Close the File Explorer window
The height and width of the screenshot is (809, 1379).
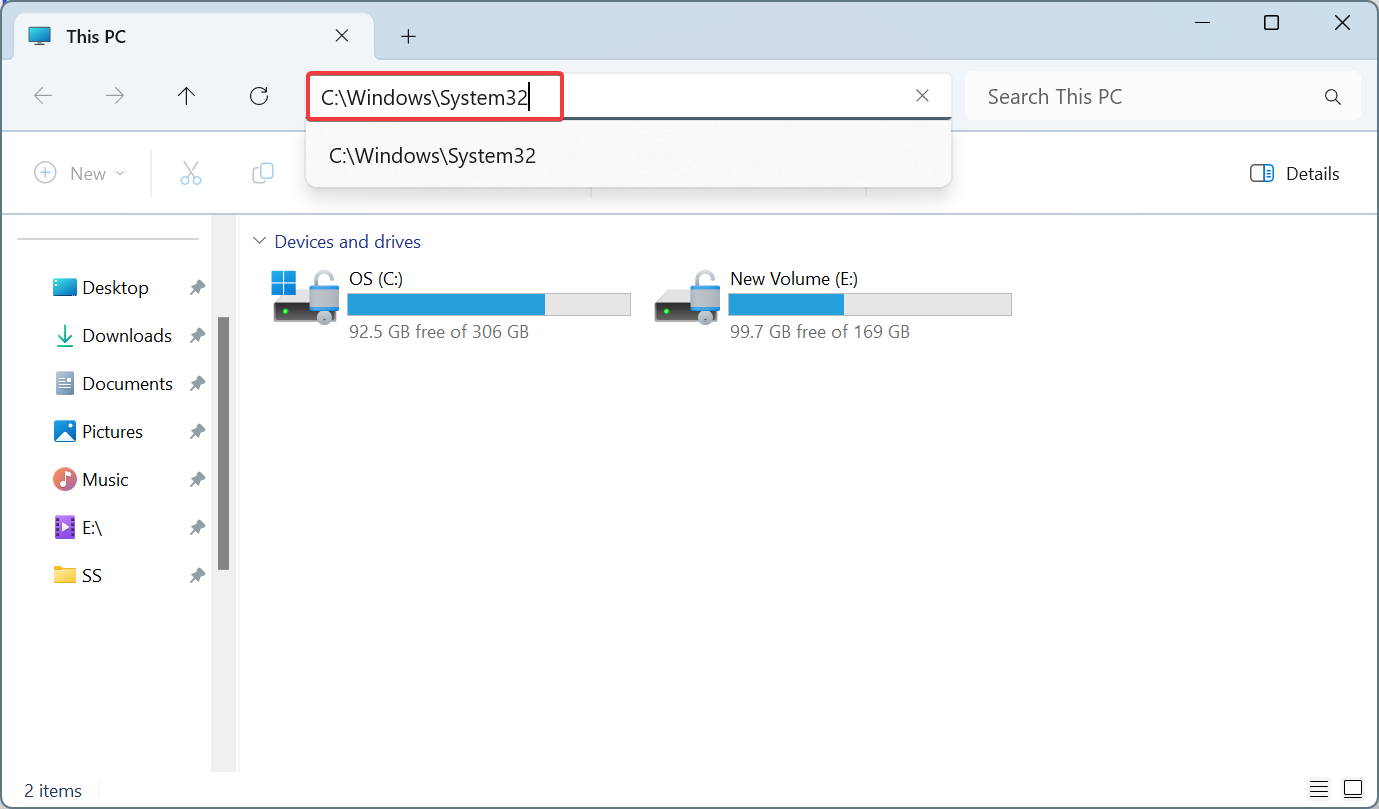point(1343,23)
